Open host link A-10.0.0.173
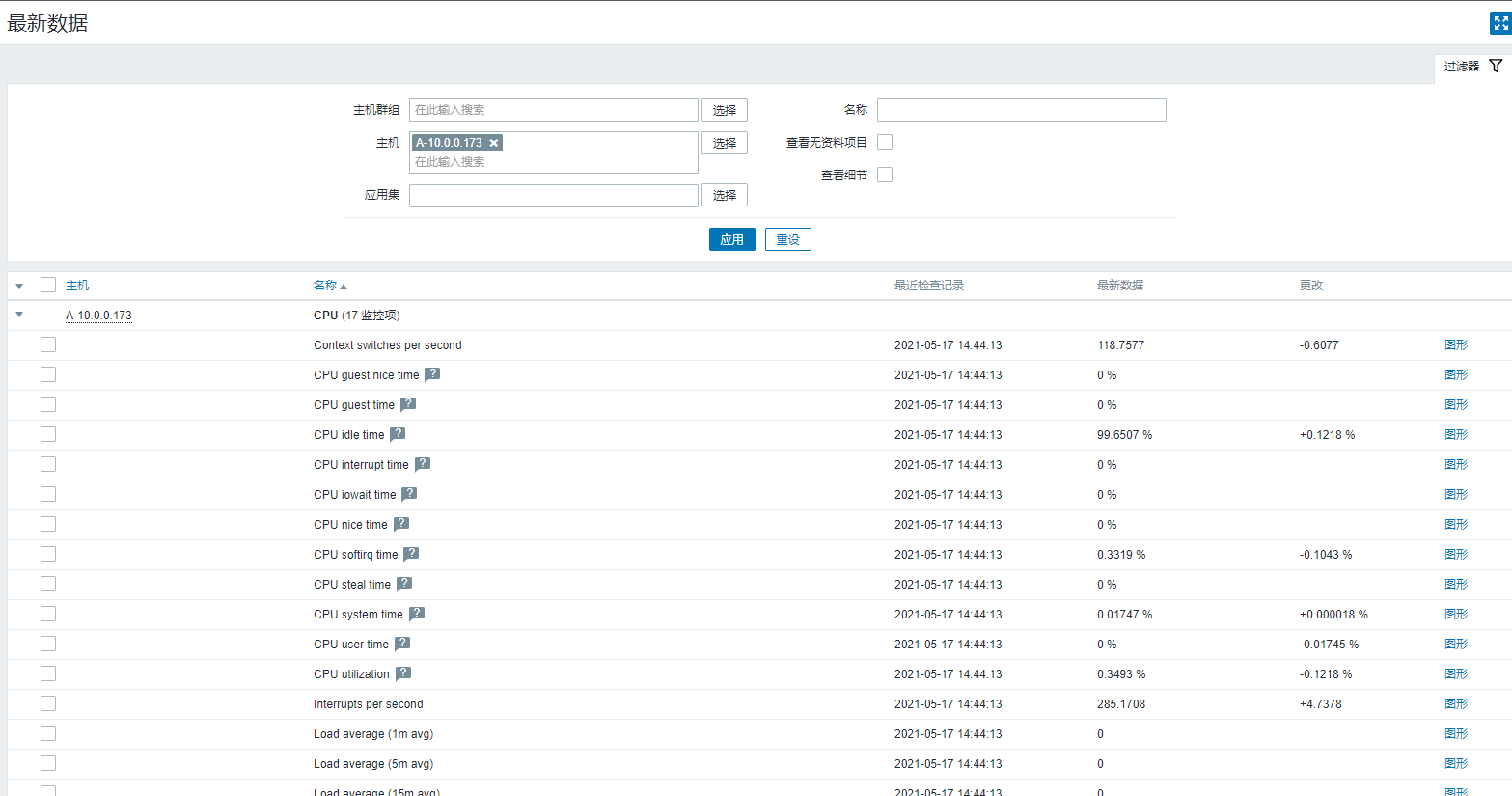This screenshot has height=796, width=1512. [98, 316]
